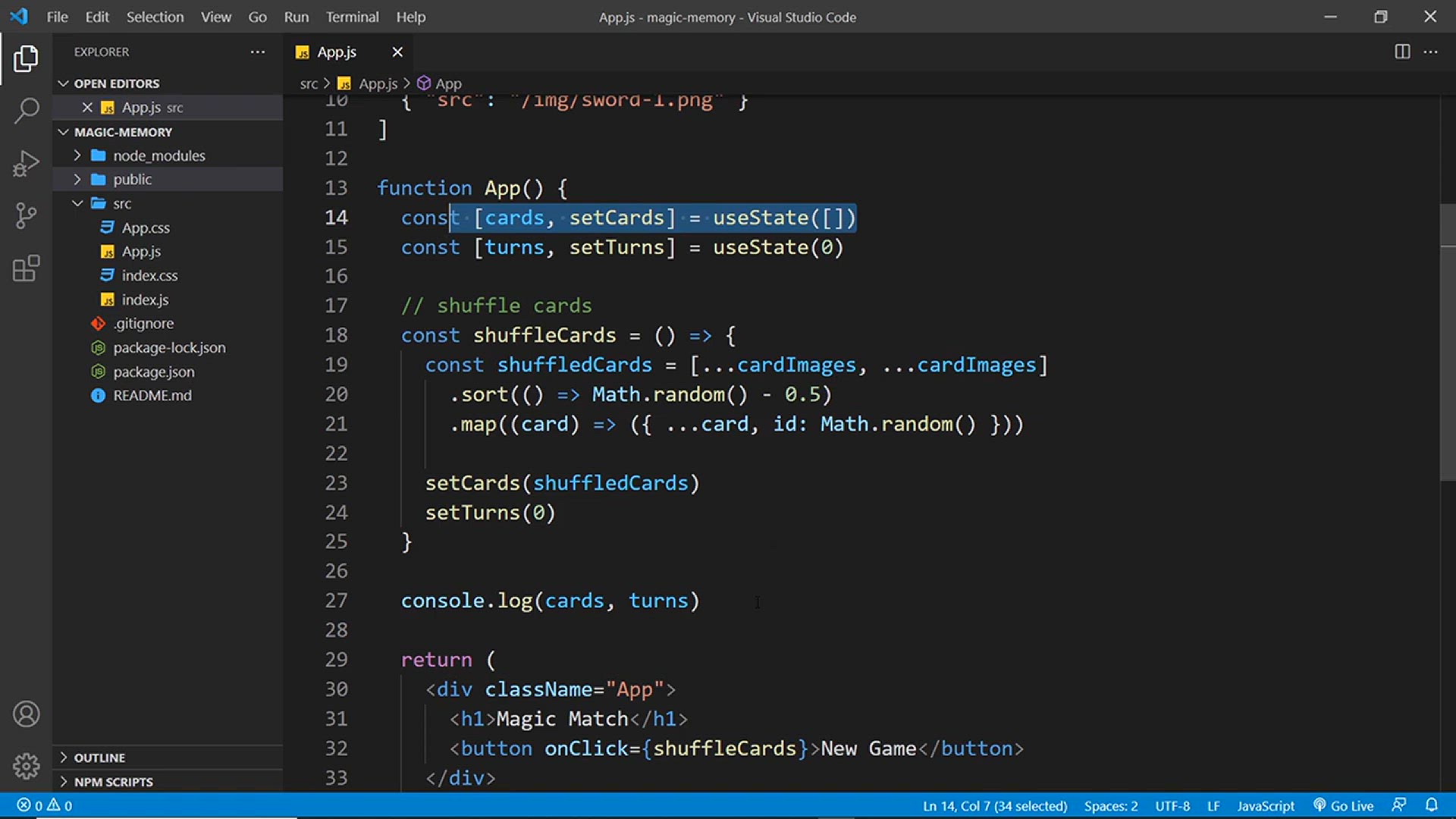Click the shuffleCards function name on line 18
Image resolution: width=1456 pixels, height=819 pixels.
pos(544,335)
